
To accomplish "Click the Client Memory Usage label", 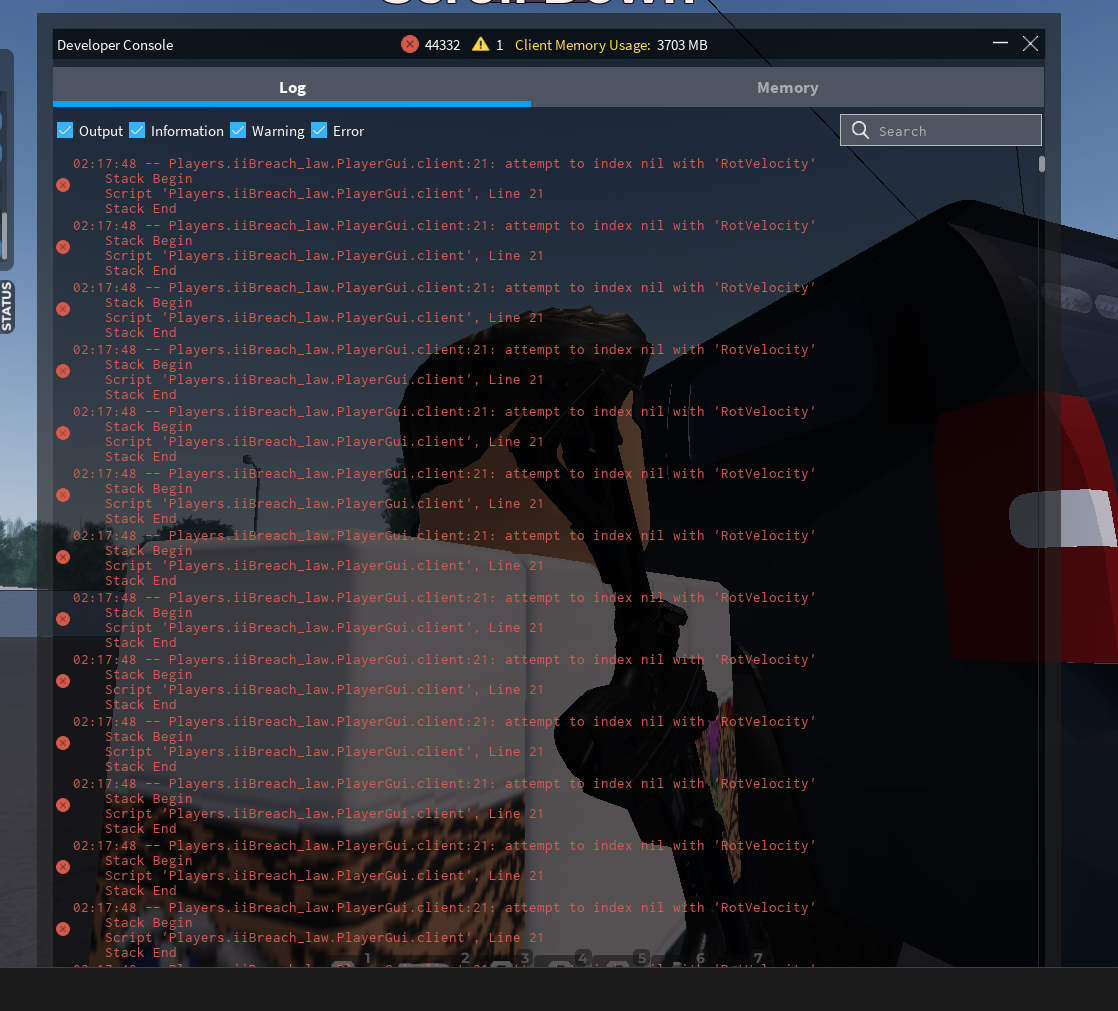I will pos(582,45).
